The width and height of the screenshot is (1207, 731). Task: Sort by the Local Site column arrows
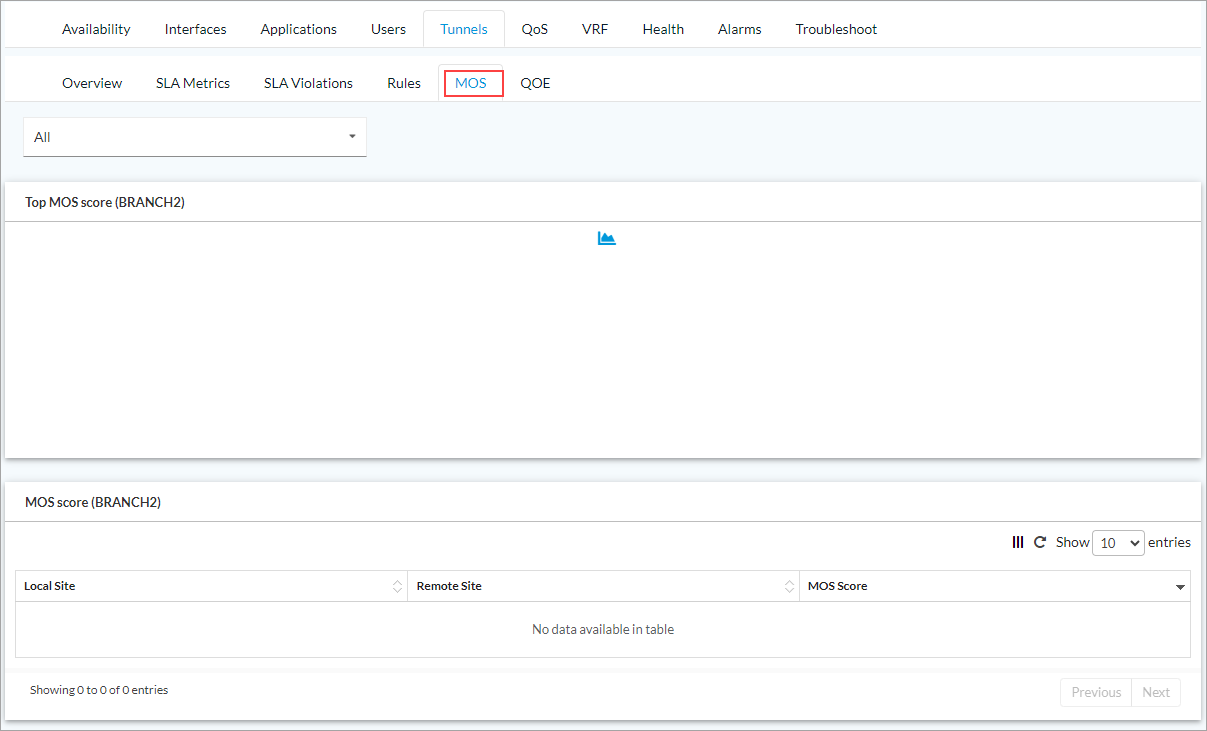pyautogui.click(x=397, y=586)
